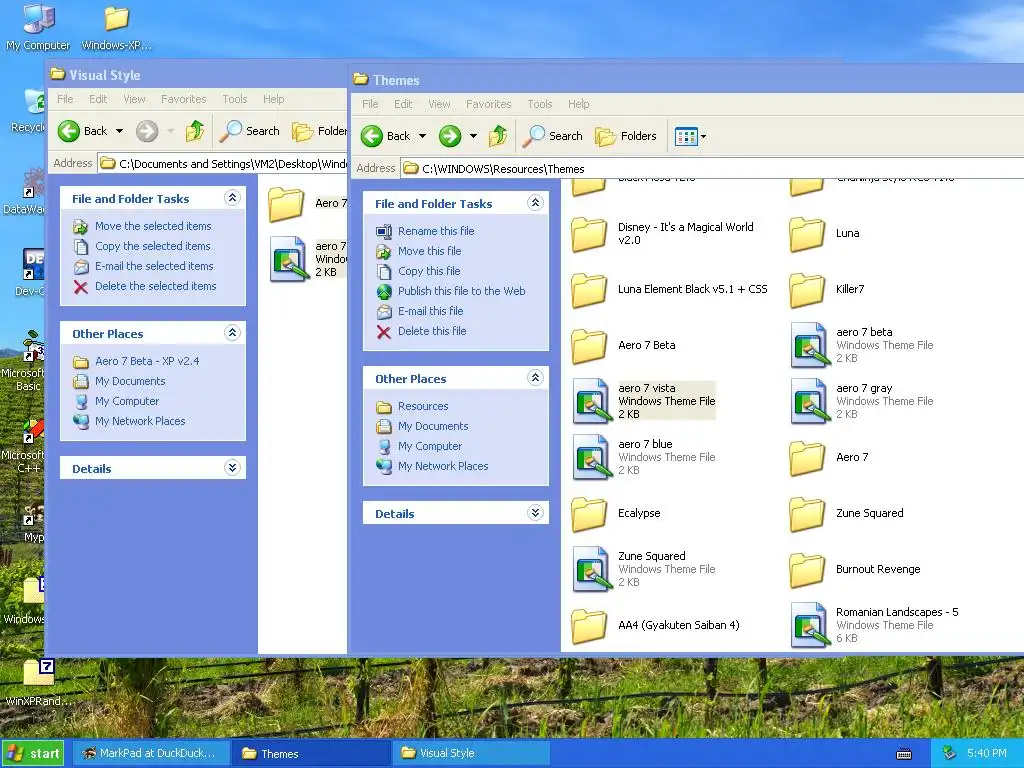
Task: Expand Details panel in Themes window
Action: [535, 513]
